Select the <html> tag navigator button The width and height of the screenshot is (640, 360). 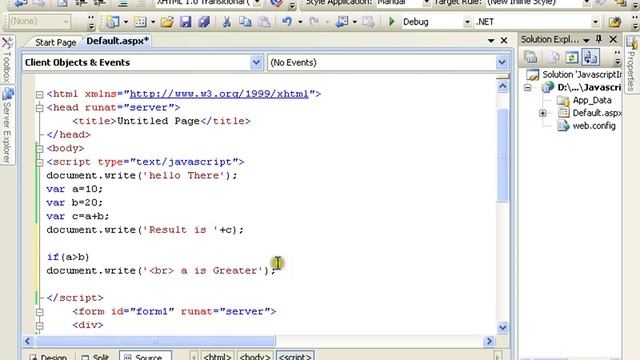tap(218, 356)
